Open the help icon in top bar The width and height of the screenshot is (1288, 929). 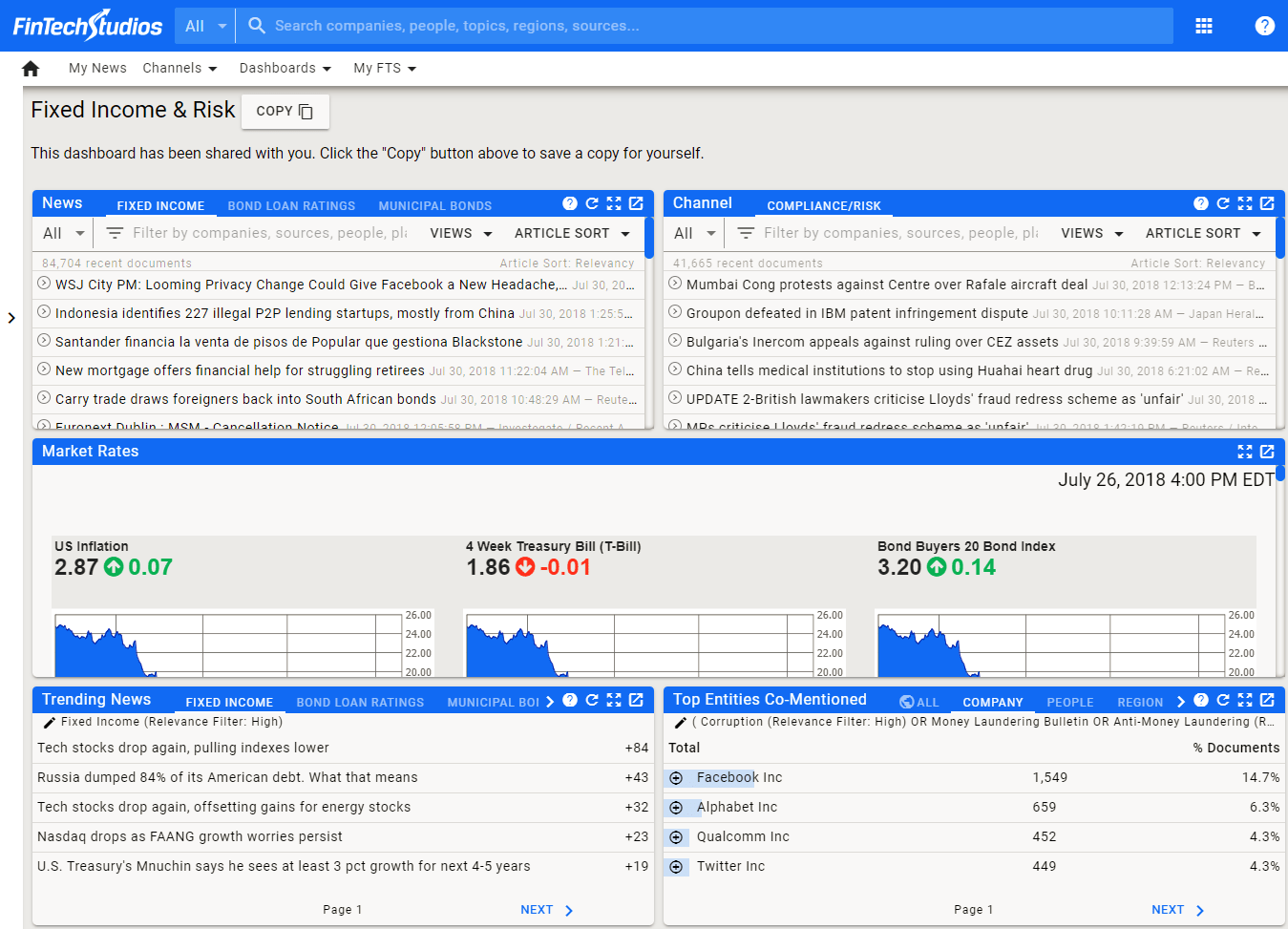pos(1265,26)
